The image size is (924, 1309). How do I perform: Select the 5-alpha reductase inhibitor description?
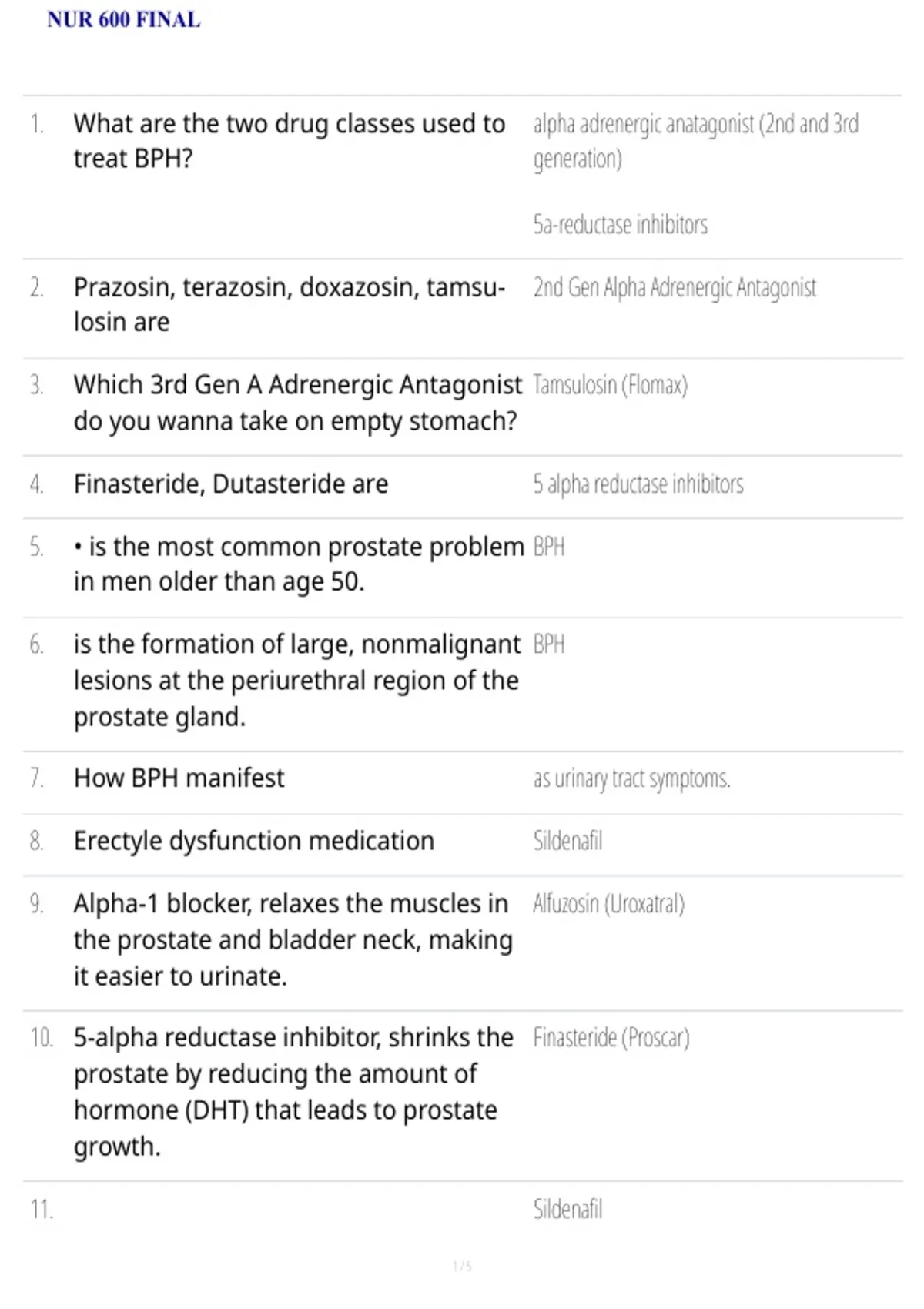coord(293,1093)
